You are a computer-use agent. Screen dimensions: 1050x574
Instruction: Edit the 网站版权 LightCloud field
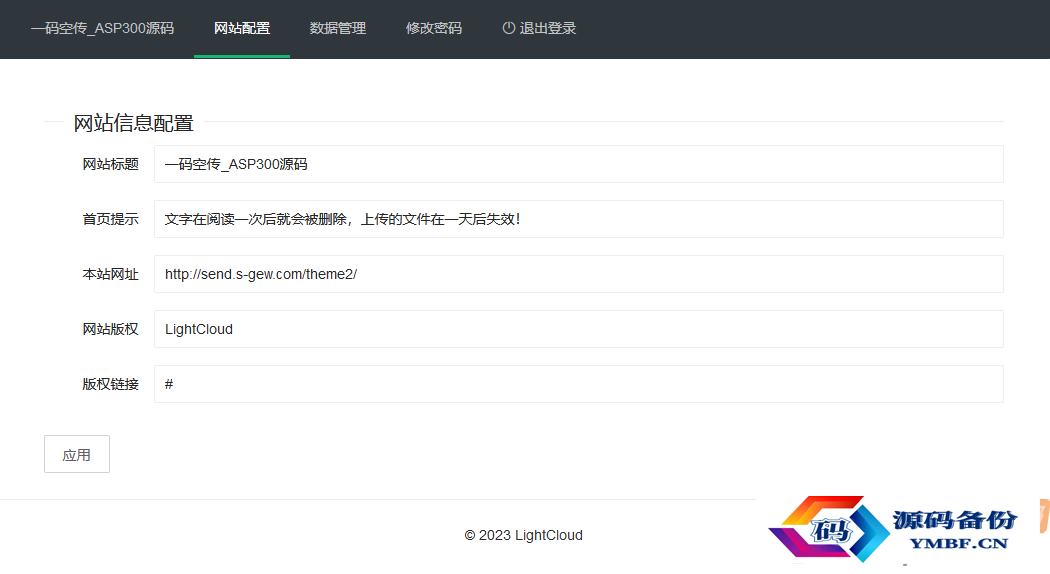tap(579, 329)
